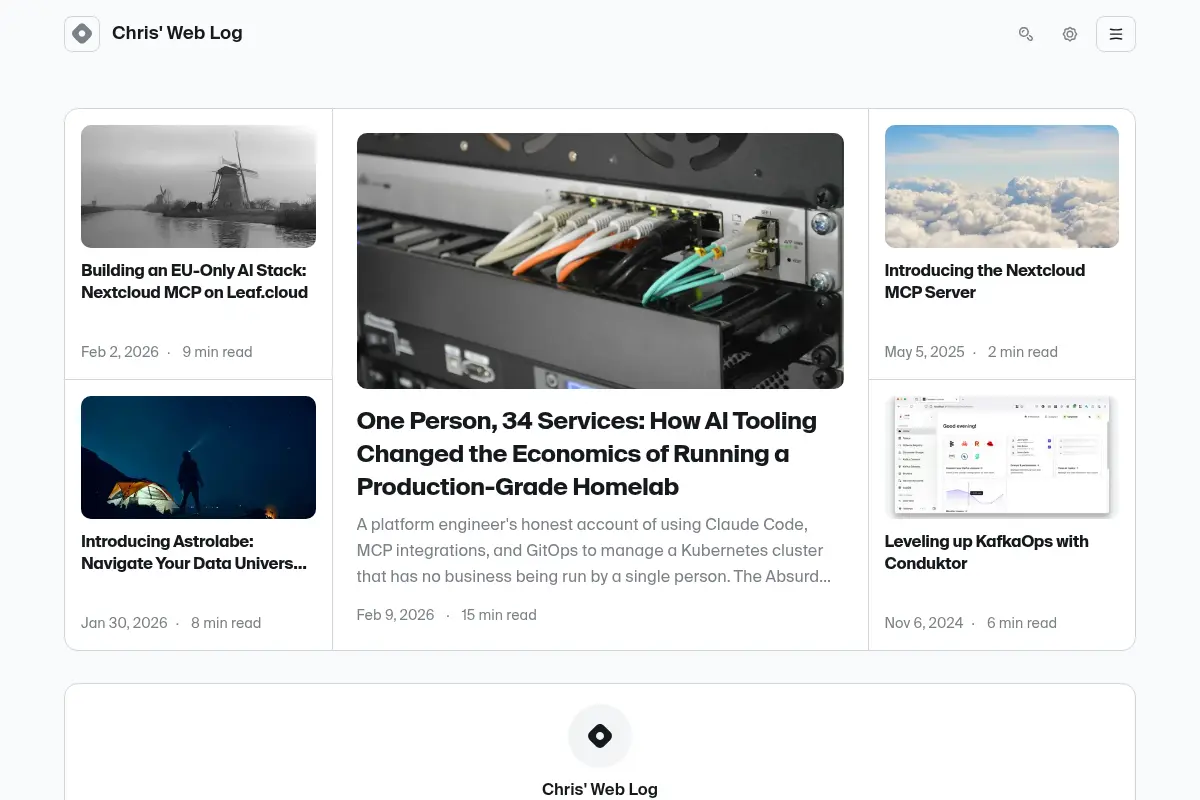1200x800 pixels.
Task: Open Introducing Astrolabe article title
Action: click(194, 552)
